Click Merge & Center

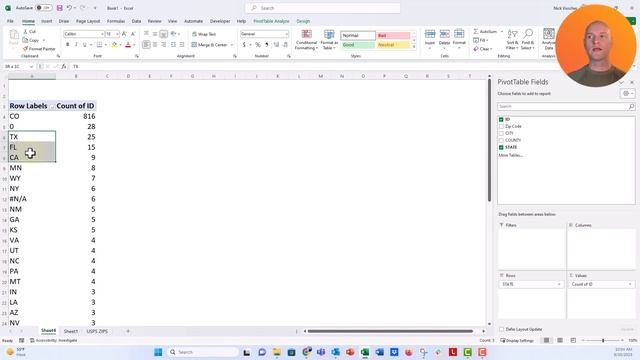(x=209, y=44)
